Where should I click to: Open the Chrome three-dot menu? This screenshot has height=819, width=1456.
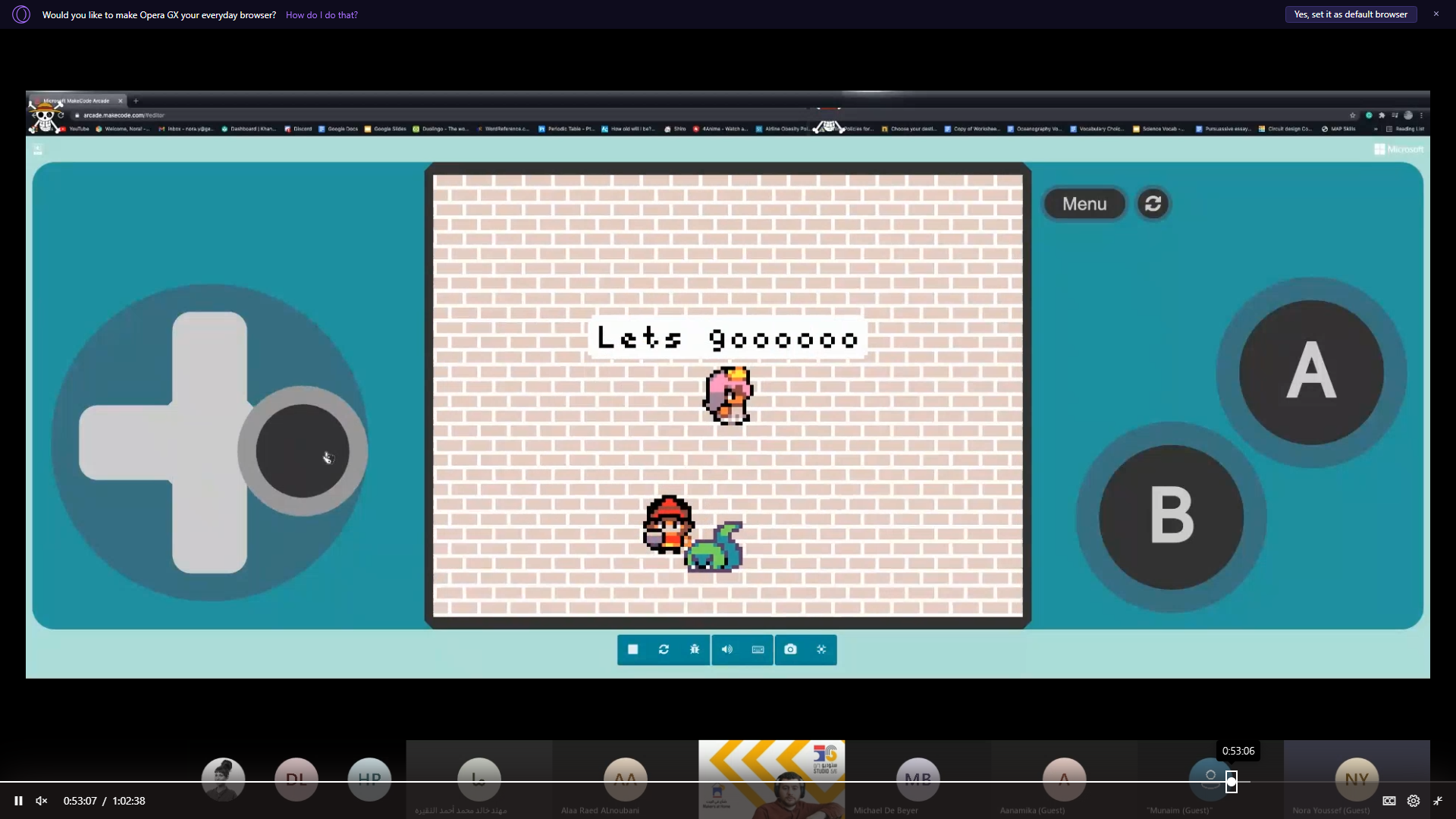1421,115
